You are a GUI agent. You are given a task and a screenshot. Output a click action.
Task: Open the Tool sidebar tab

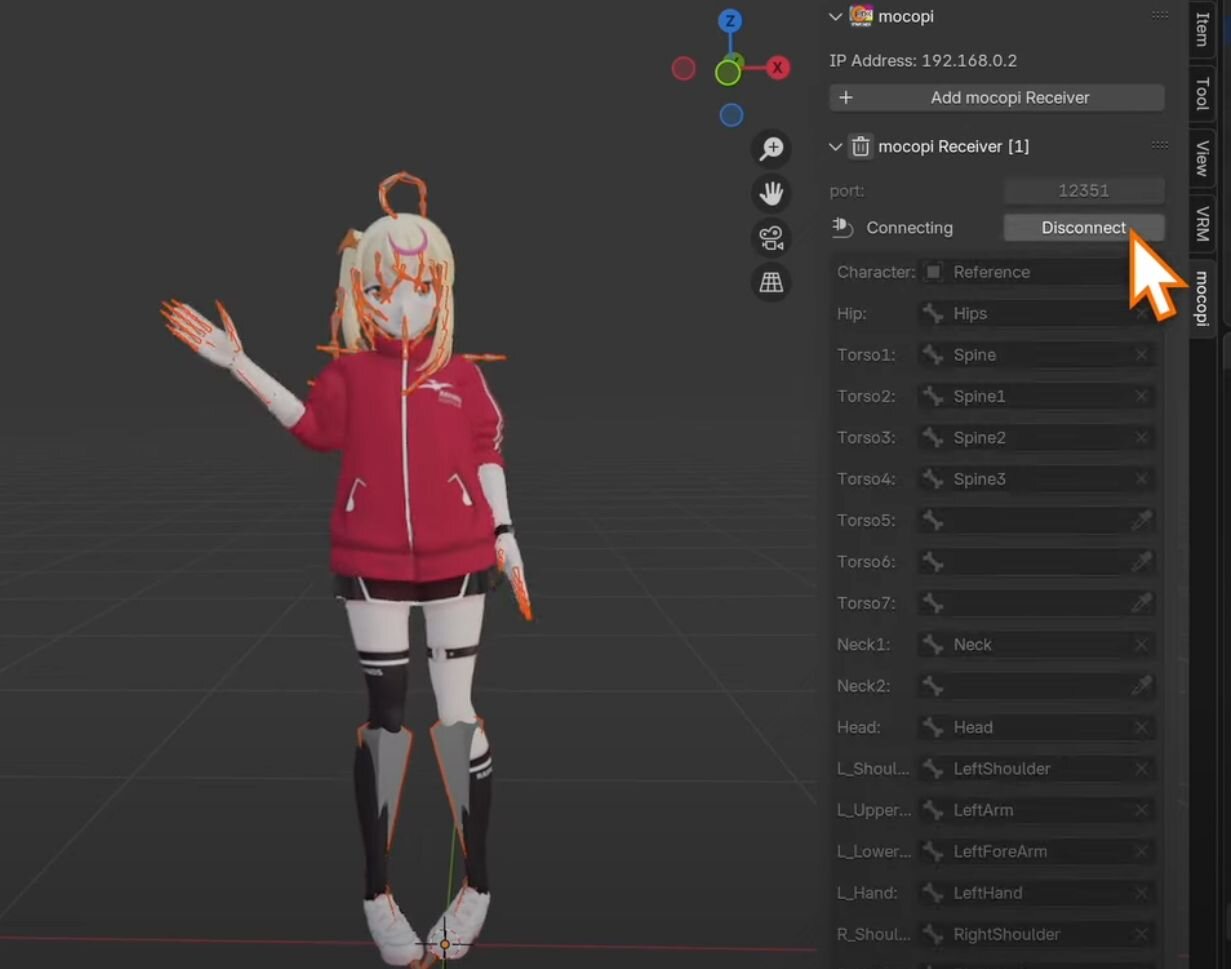tap(1203, 95)
